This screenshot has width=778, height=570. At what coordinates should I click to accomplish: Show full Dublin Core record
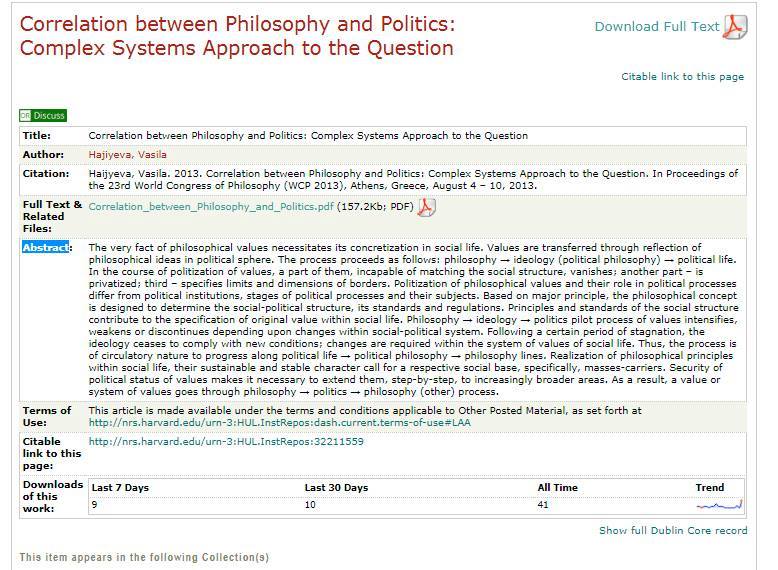coord(673,530)
